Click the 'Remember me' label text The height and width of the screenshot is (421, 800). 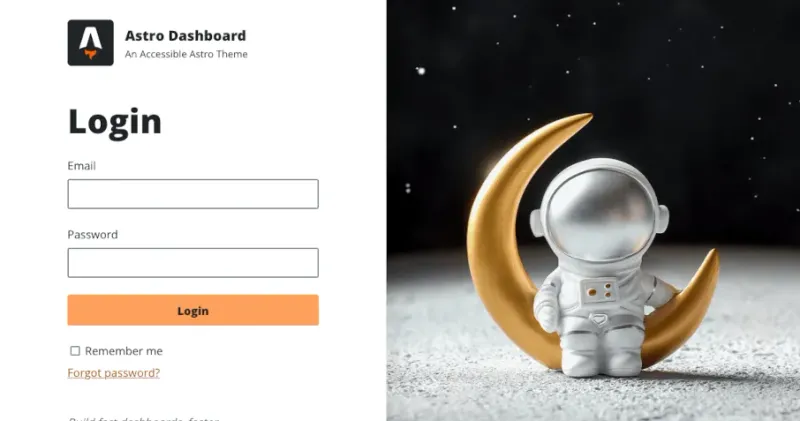[123, 351]
